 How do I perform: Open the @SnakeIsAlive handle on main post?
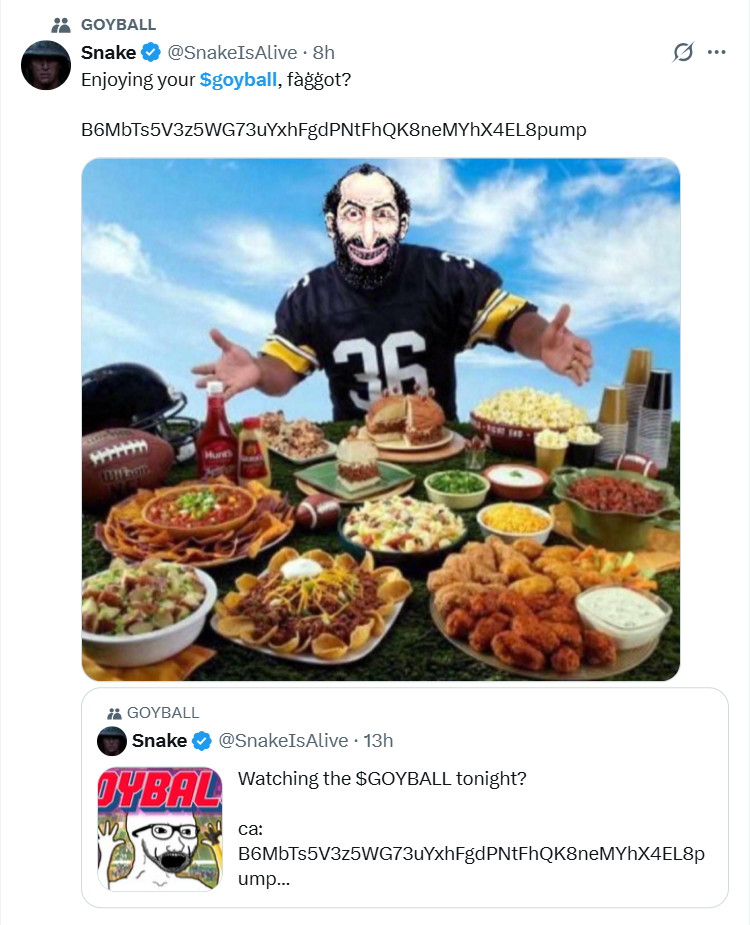point(232,53)
